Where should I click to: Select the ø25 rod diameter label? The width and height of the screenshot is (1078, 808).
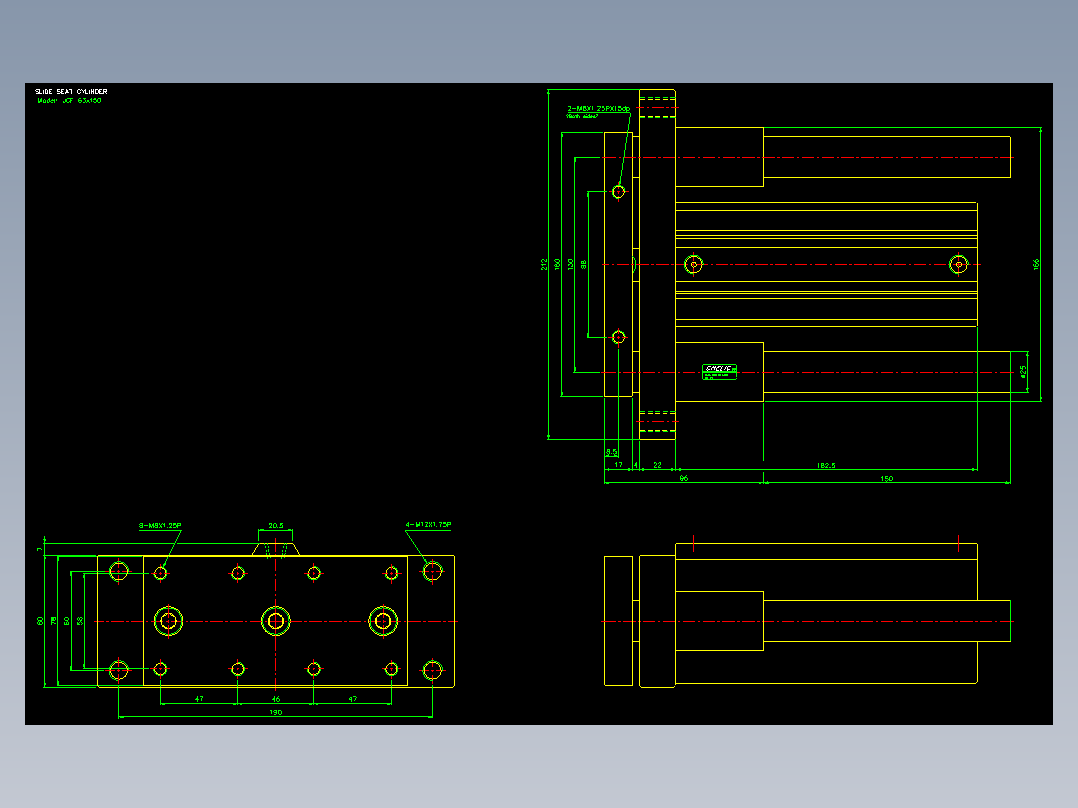click(x=1023, y=371)
